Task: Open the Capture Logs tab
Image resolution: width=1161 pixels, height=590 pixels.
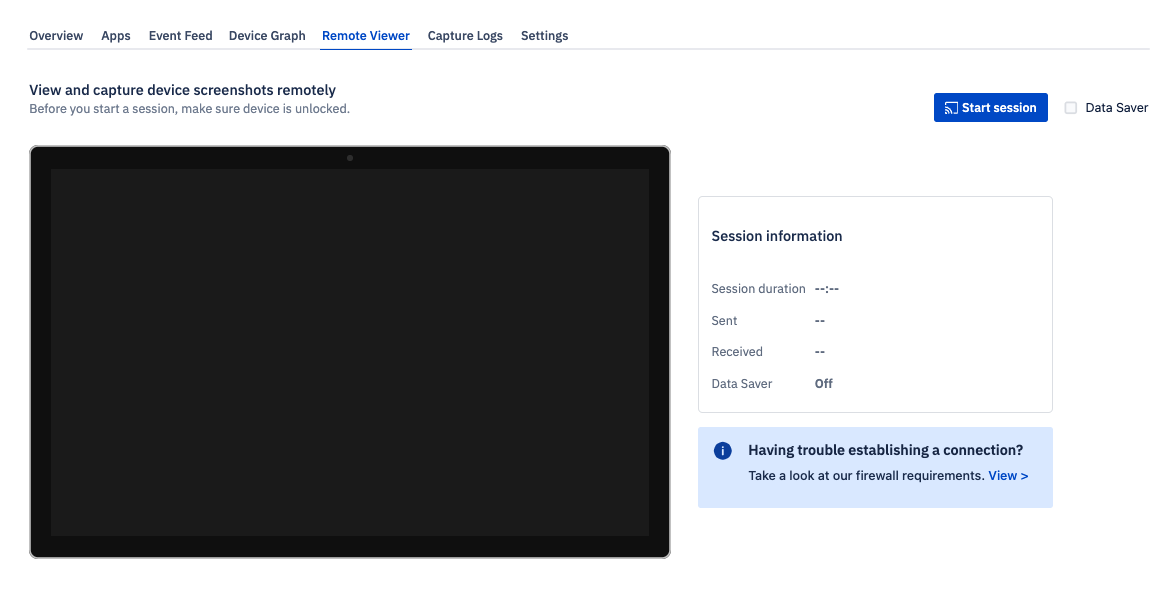Action: [465, 35]
